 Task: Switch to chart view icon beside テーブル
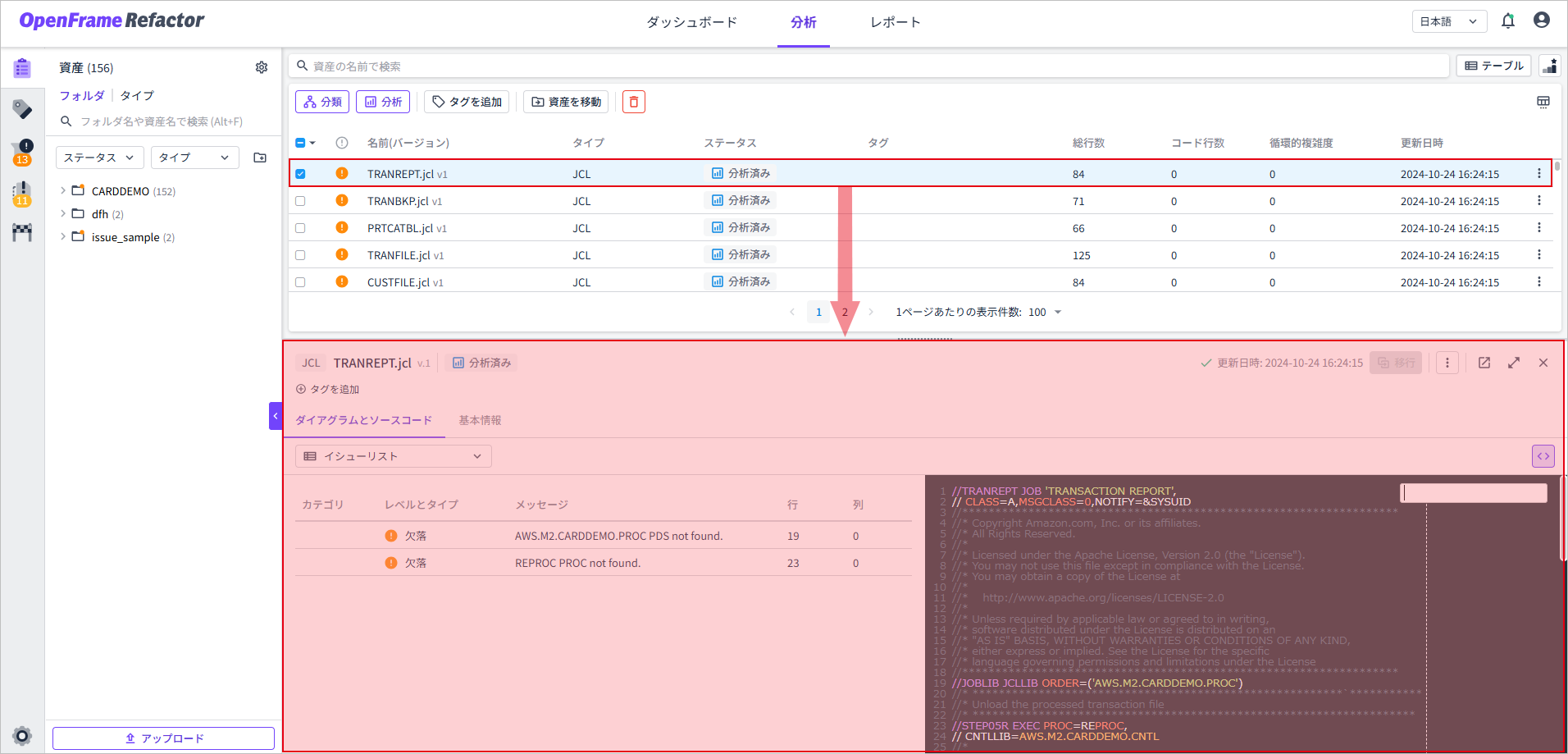click(x=1550, y=66)
